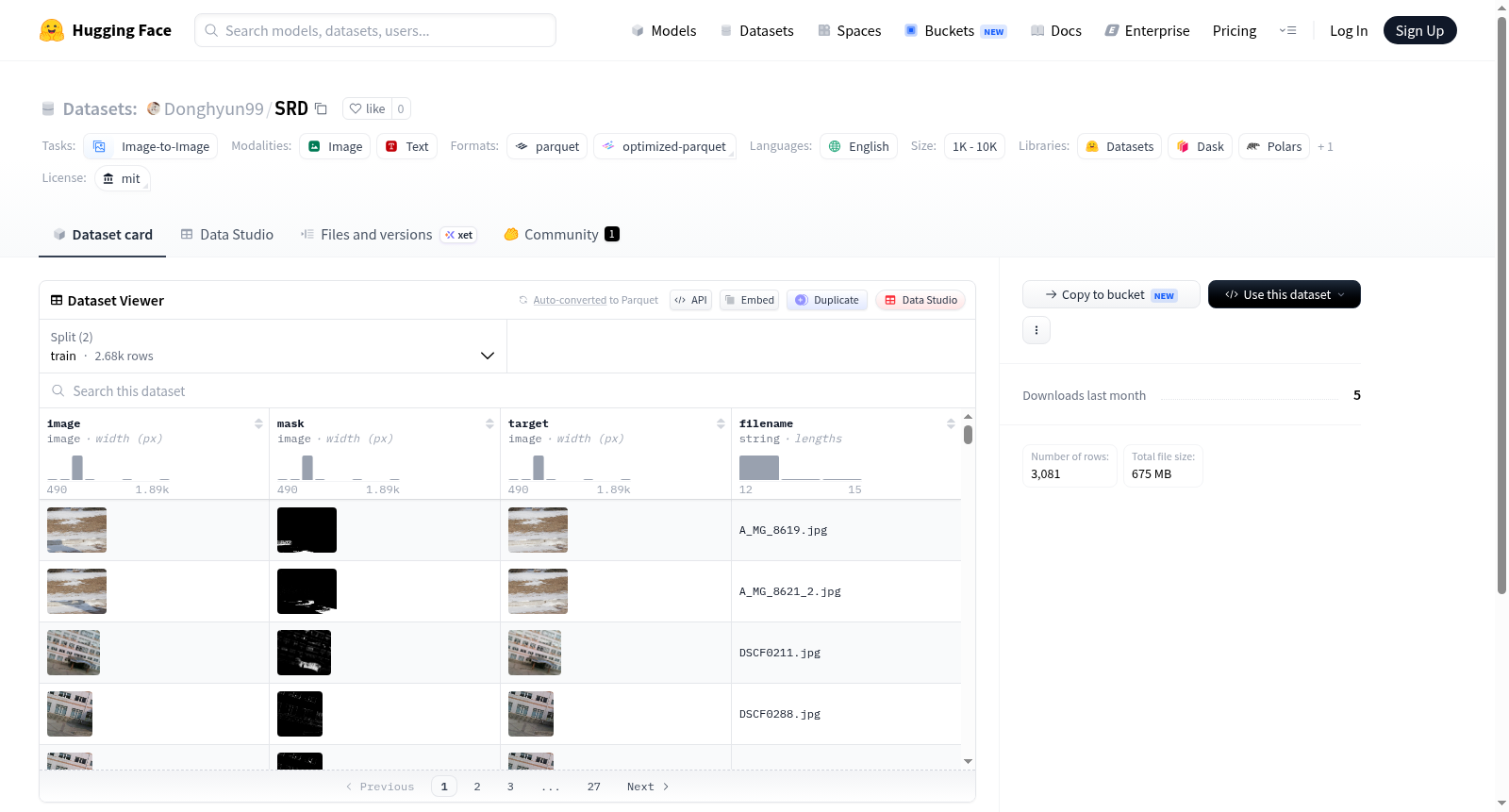The image size is (1509, 812).
Task: Open thumbnail for A_MG_8619.jpg mask
Action: (307, 530)
